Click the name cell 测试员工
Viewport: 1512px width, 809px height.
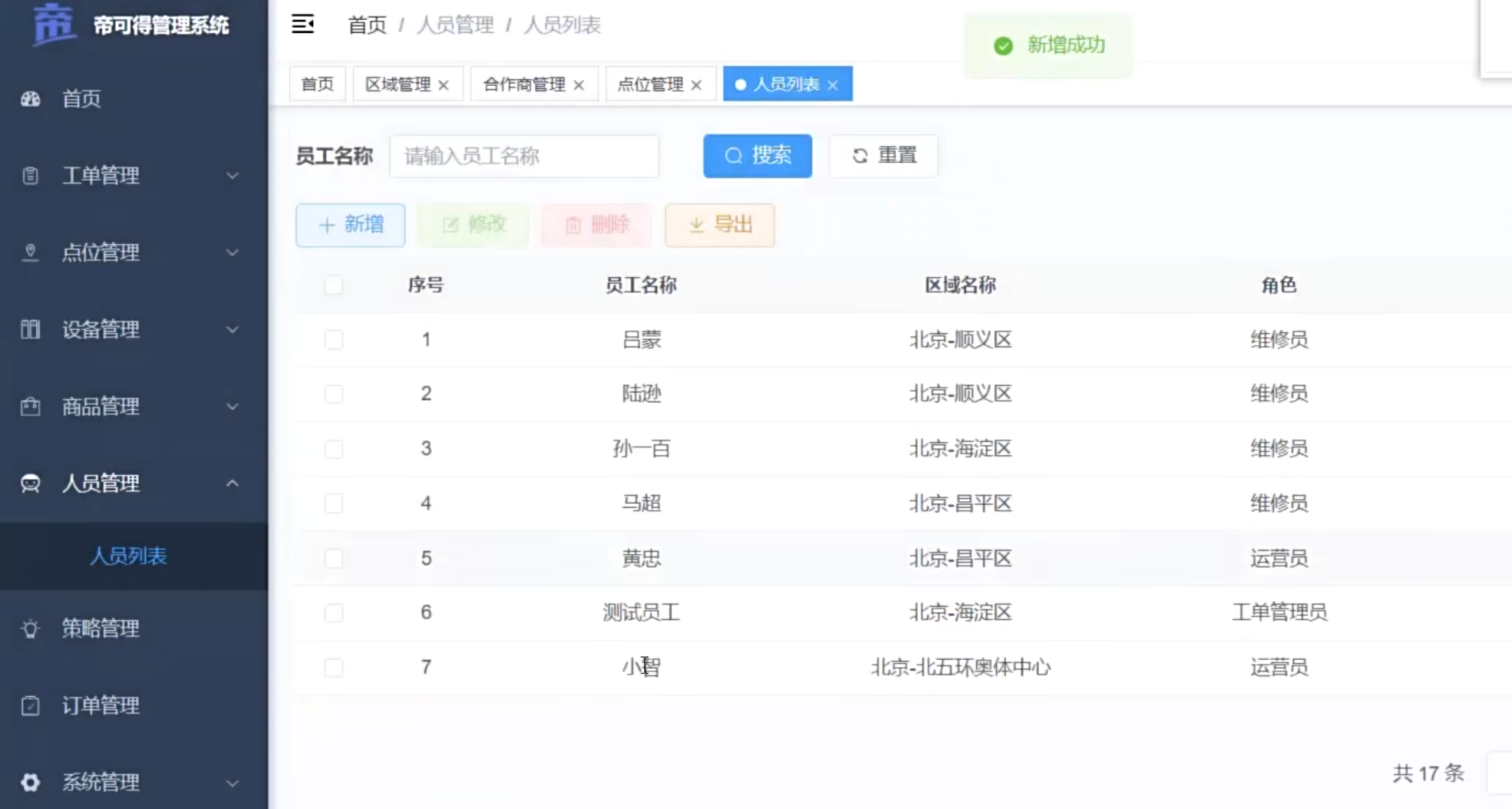pyautogui.click(x=641, y=613)
